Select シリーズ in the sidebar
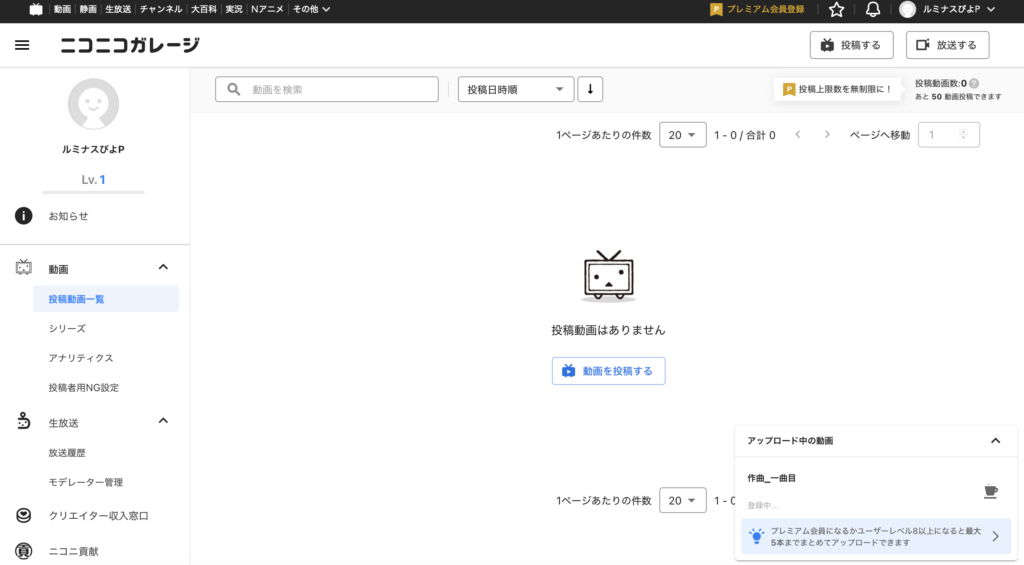1024x565 pixels. point(67,328)
